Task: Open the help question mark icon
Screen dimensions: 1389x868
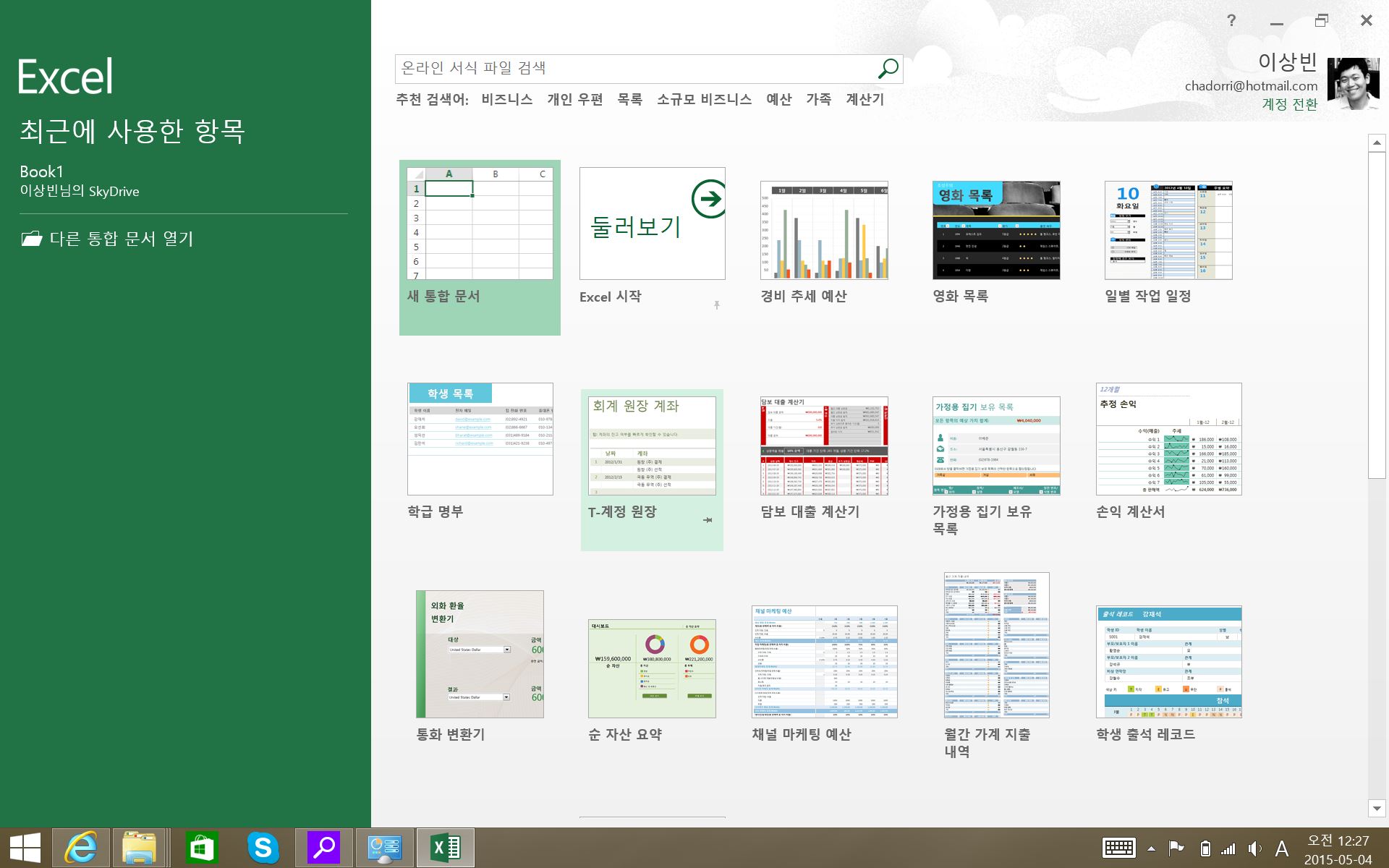Action: point(1231,20)
